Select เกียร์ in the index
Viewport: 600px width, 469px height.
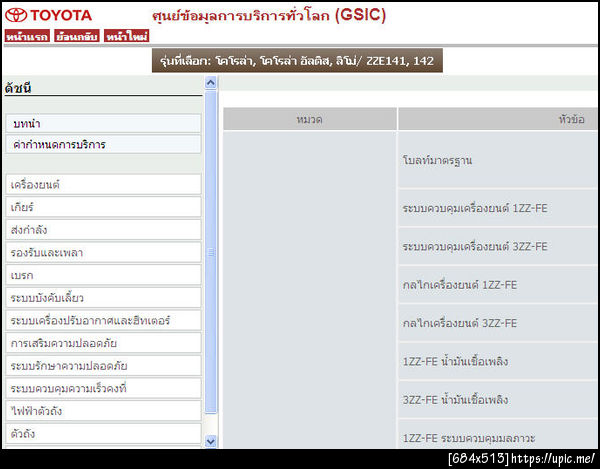click(103, 207)
